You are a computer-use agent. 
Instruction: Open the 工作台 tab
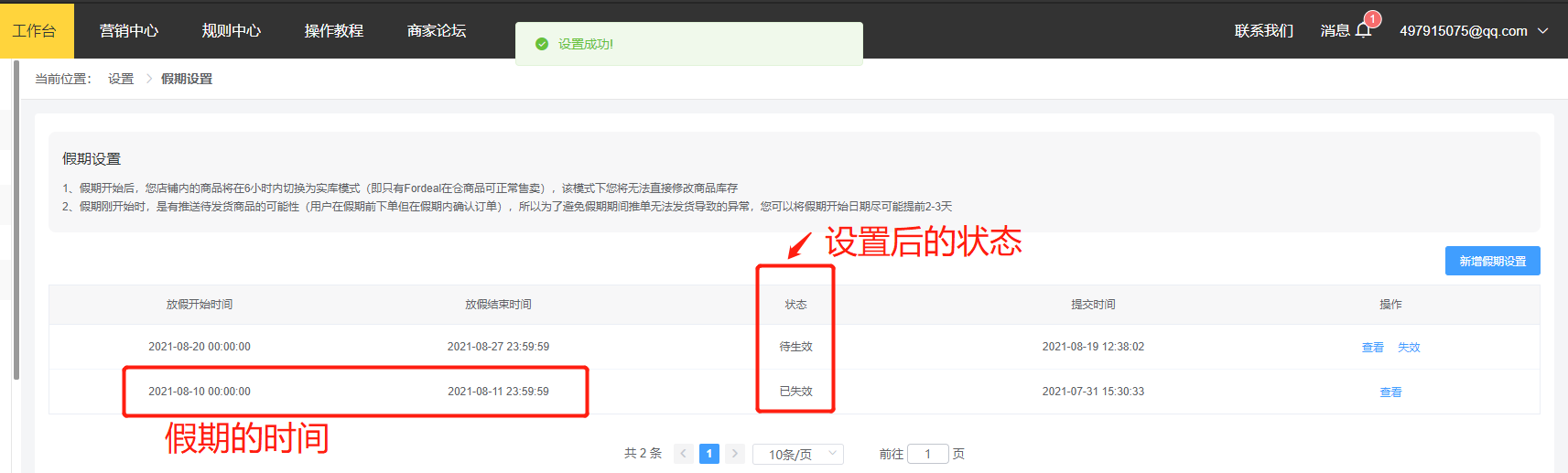click(35, 31)
